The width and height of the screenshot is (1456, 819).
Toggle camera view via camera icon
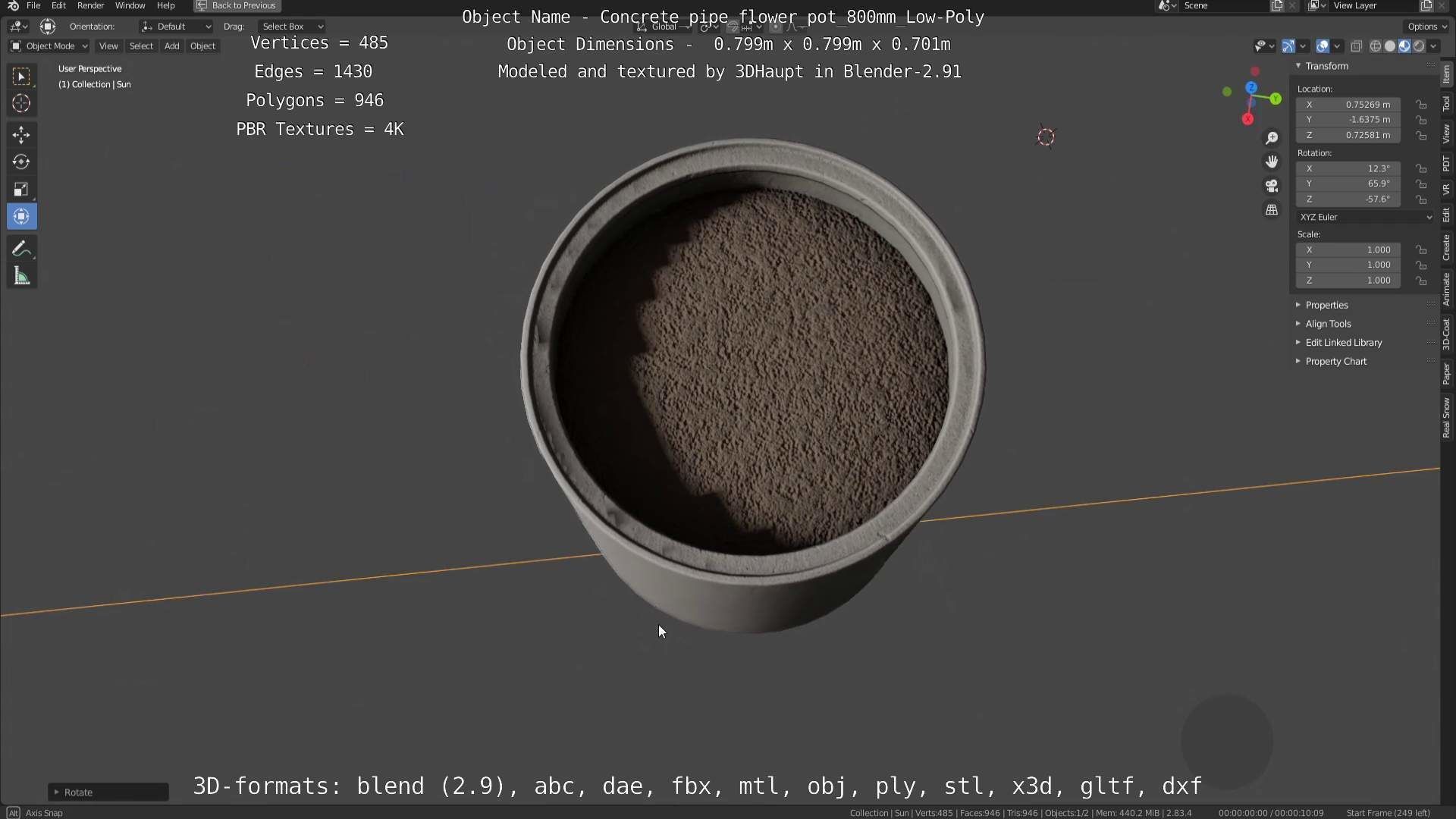point(1272,186)
